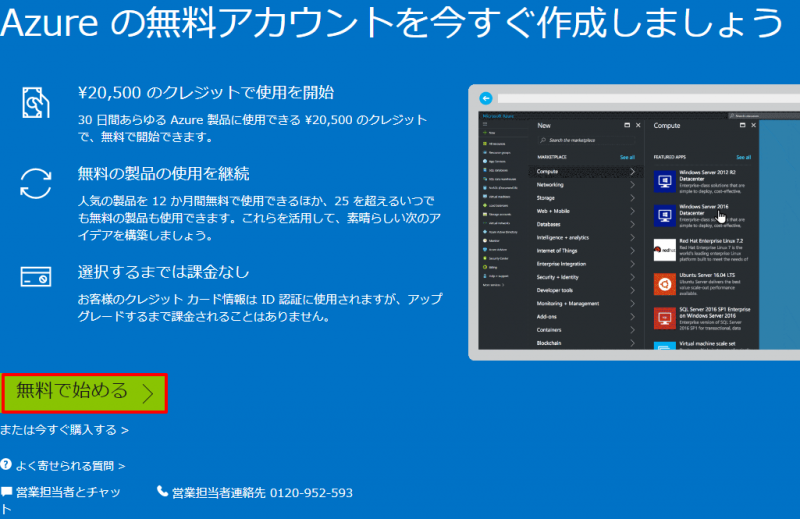Click the search box atop the portal preview

(x=764, y=116)
